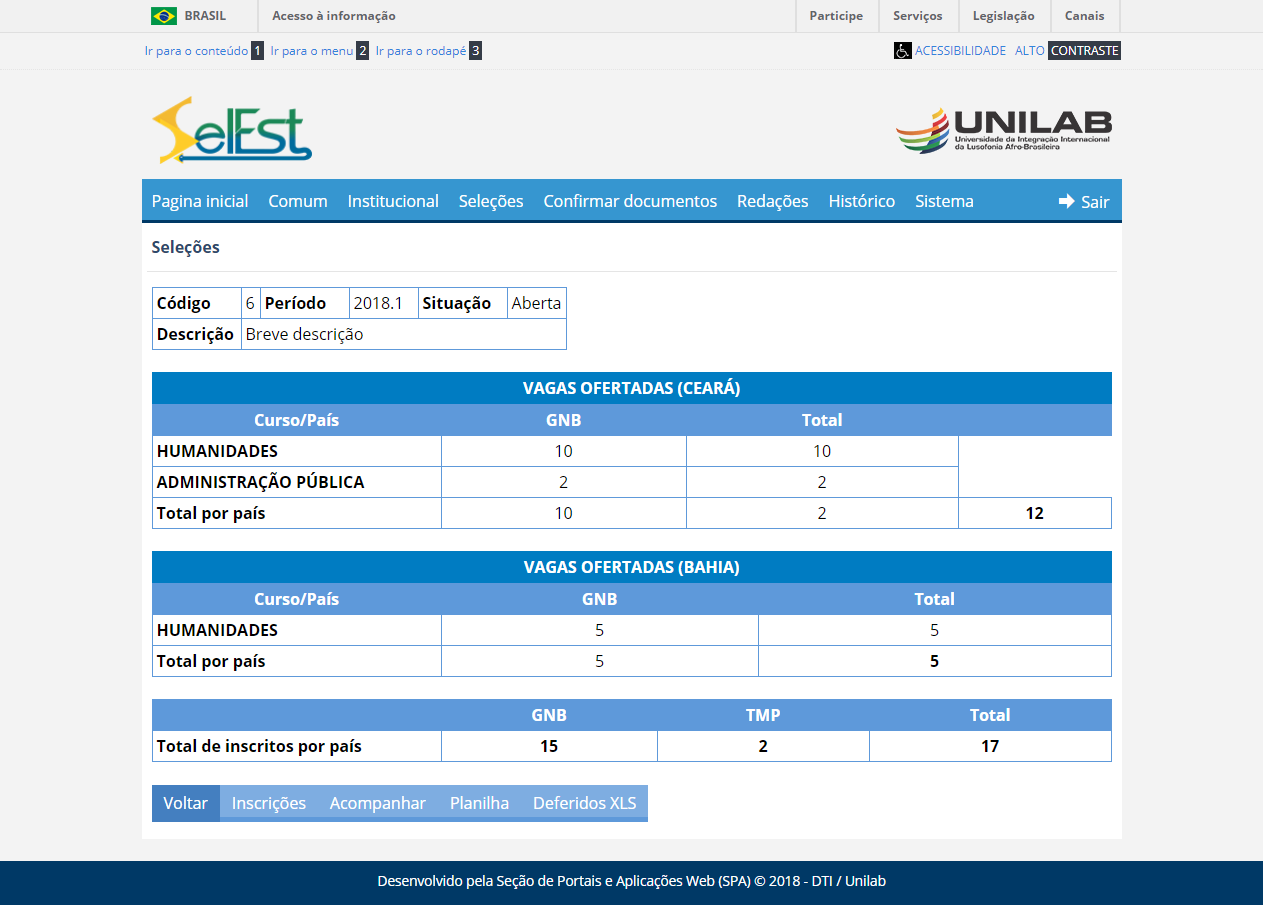The height and width of the screenshot is (905, 1263).
Task: Open the Histórico menu
Action: coord(861,201)
